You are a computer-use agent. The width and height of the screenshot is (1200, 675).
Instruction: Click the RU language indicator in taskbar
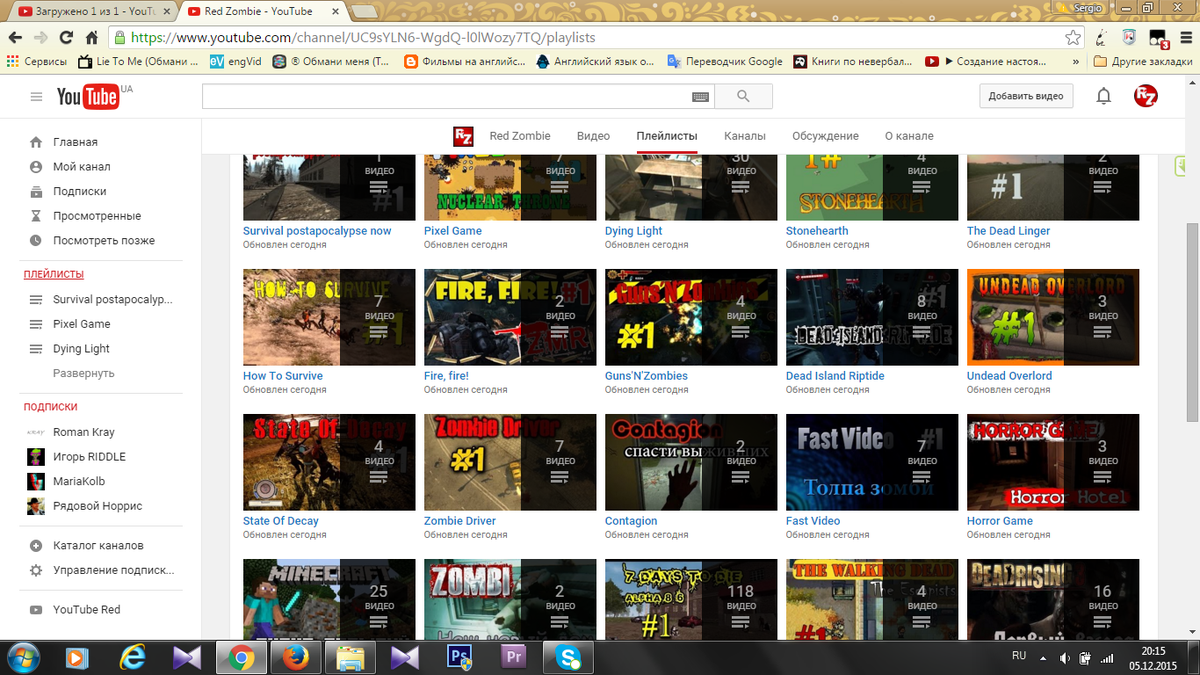(1019, 654)
